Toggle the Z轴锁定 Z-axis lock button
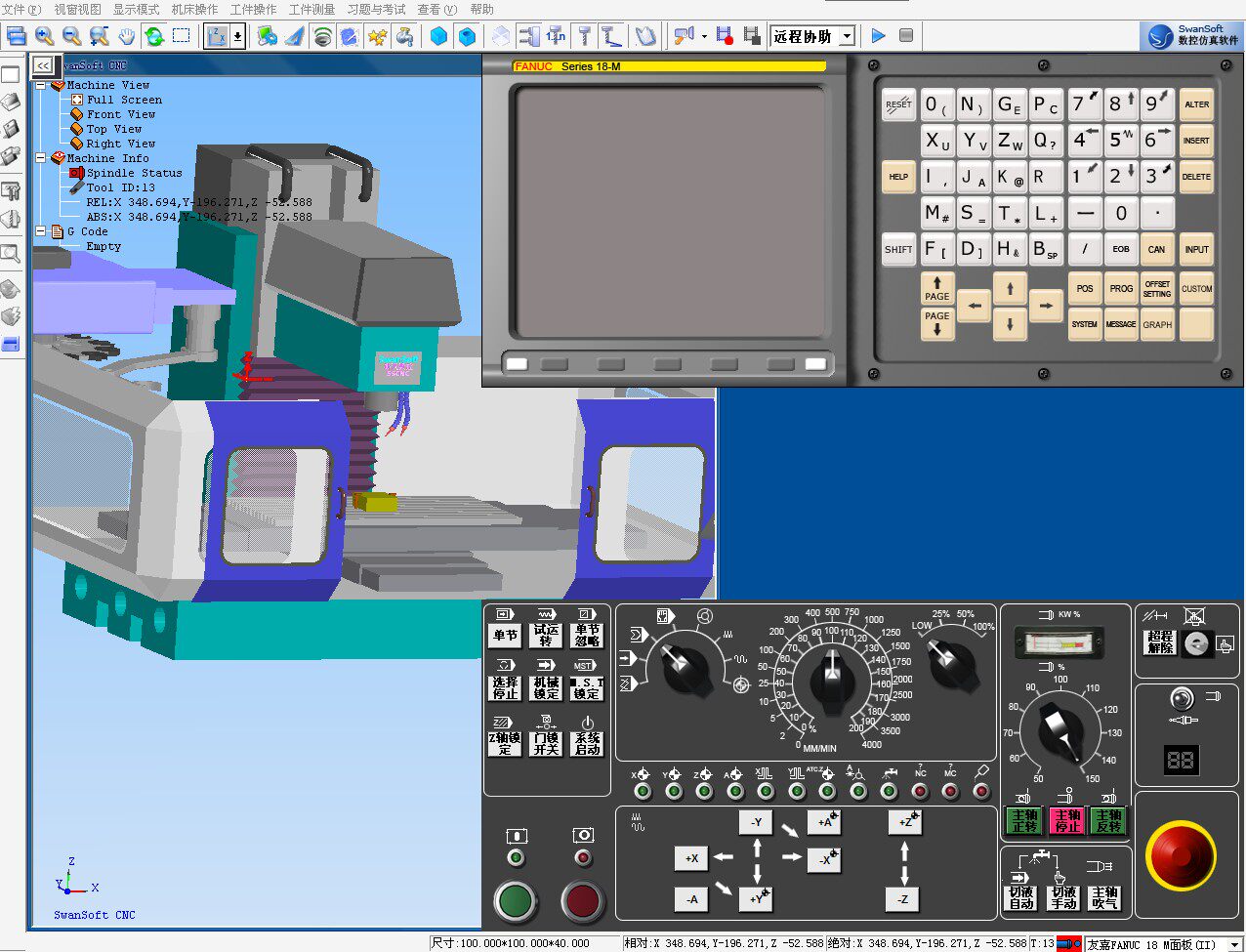This screenshot has height=952, width=1246. click(x=505, y=744)
